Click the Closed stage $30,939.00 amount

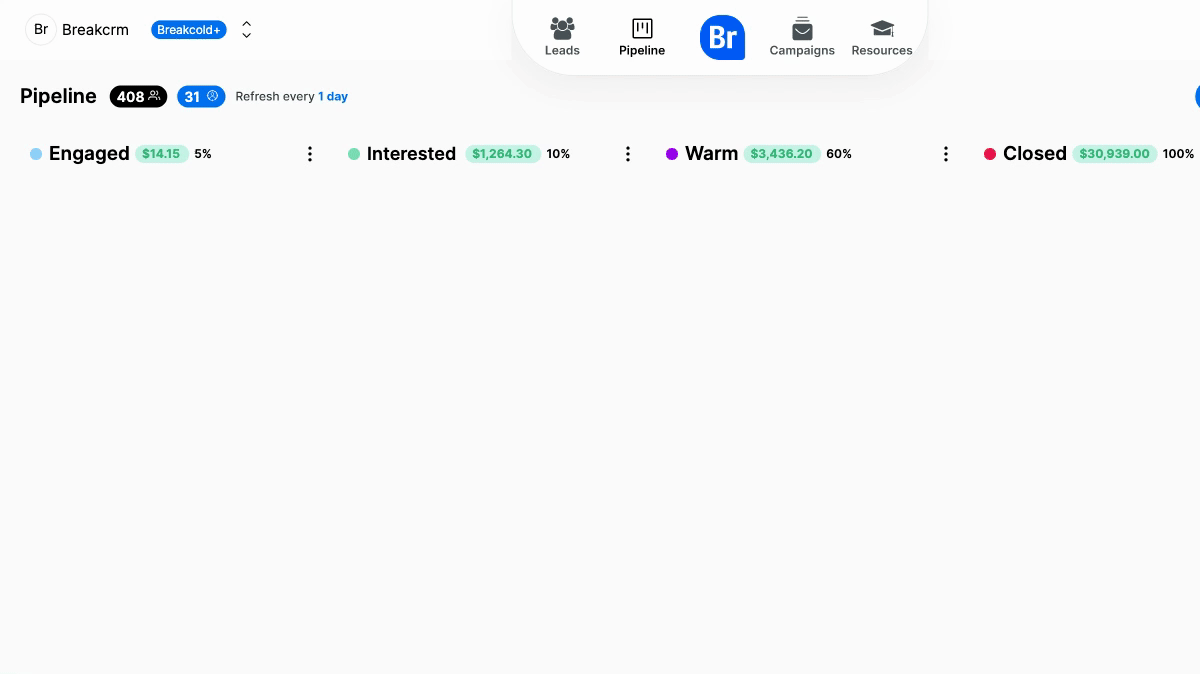click(1116, 154)
